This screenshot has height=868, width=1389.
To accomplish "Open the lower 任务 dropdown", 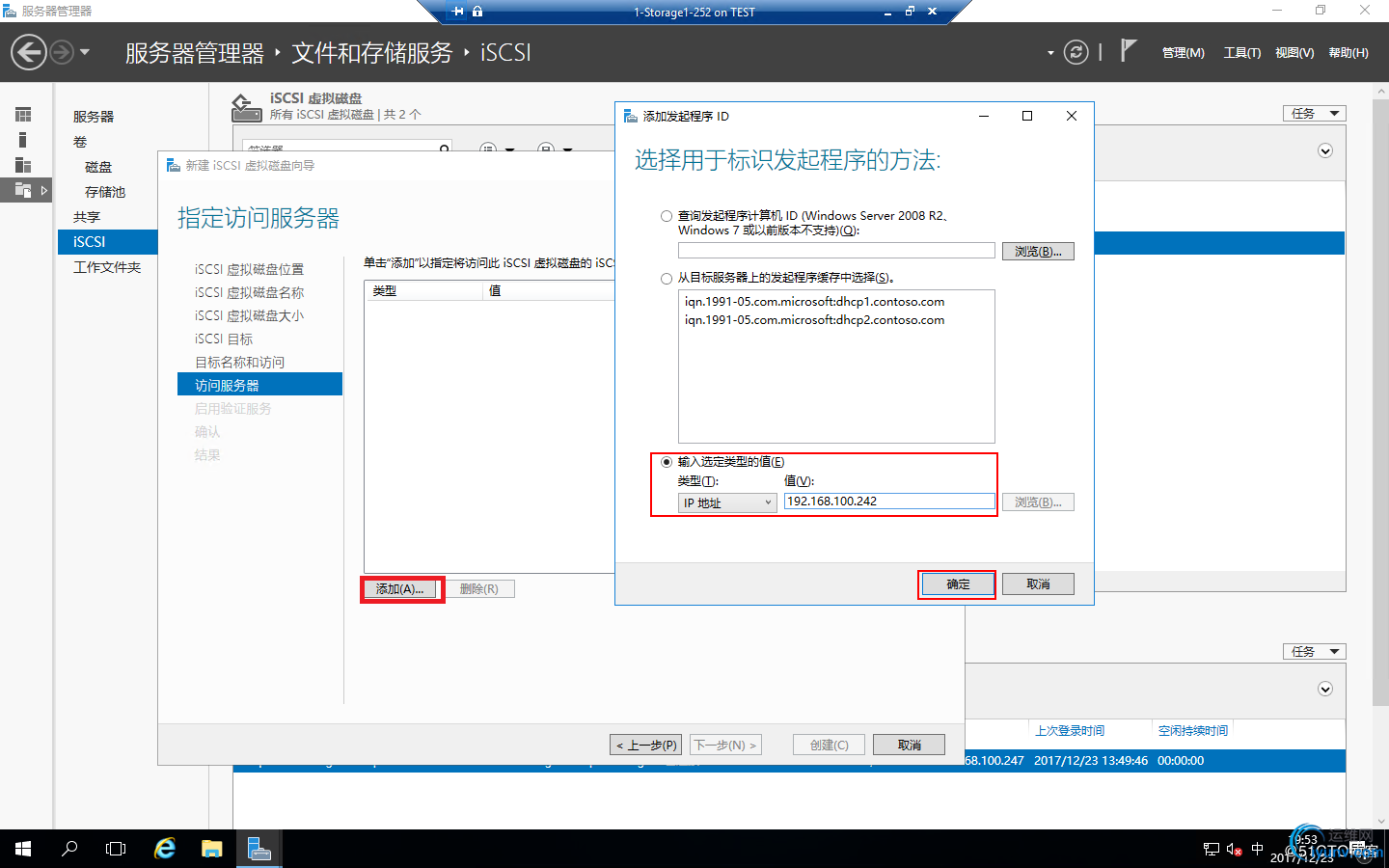I will pos(1314,652).
